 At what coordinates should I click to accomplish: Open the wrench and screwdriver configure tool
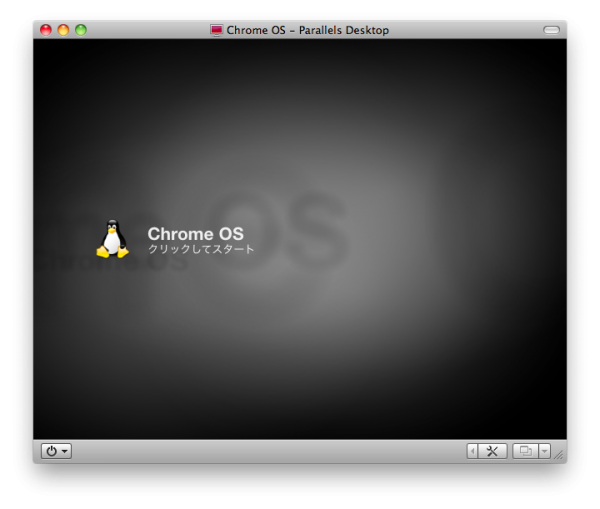click(x=492, y=451)
